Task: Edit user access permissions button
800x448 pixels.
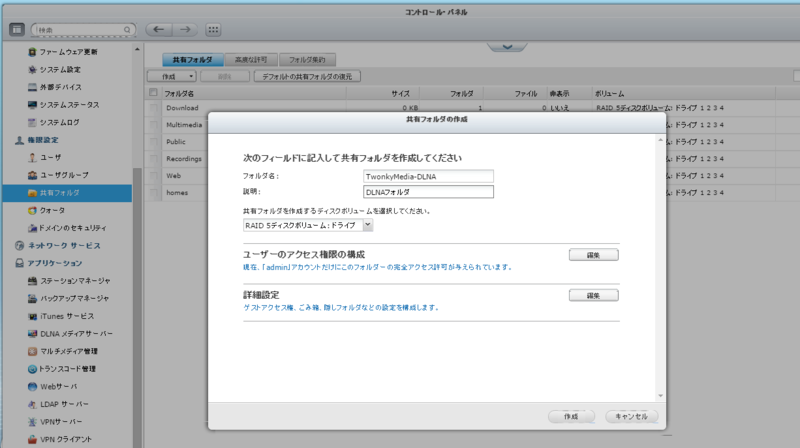Action: pyautogui.click(x=593, y=255)
